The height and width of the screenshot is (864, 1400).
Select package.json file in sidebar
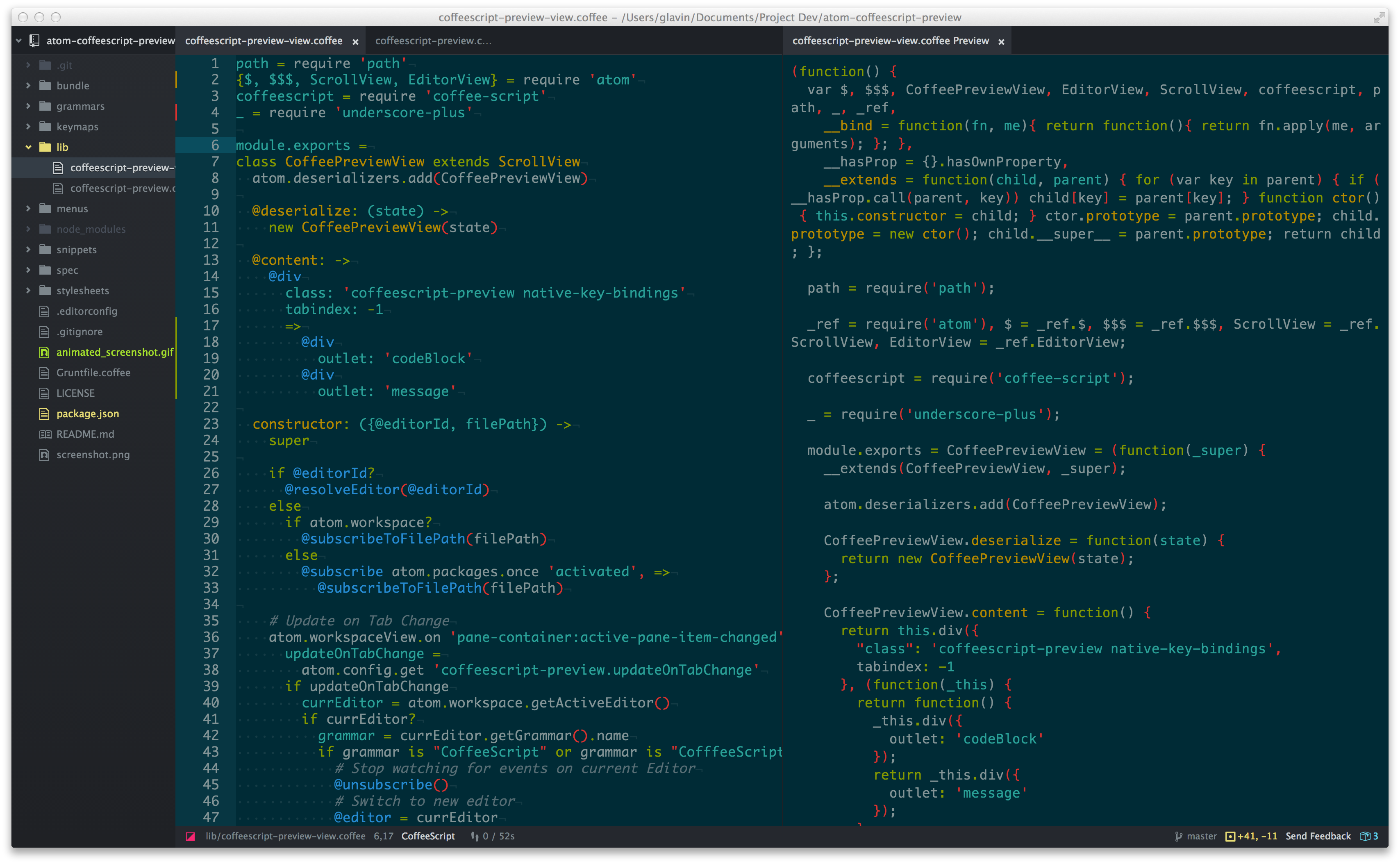point(87,414)
